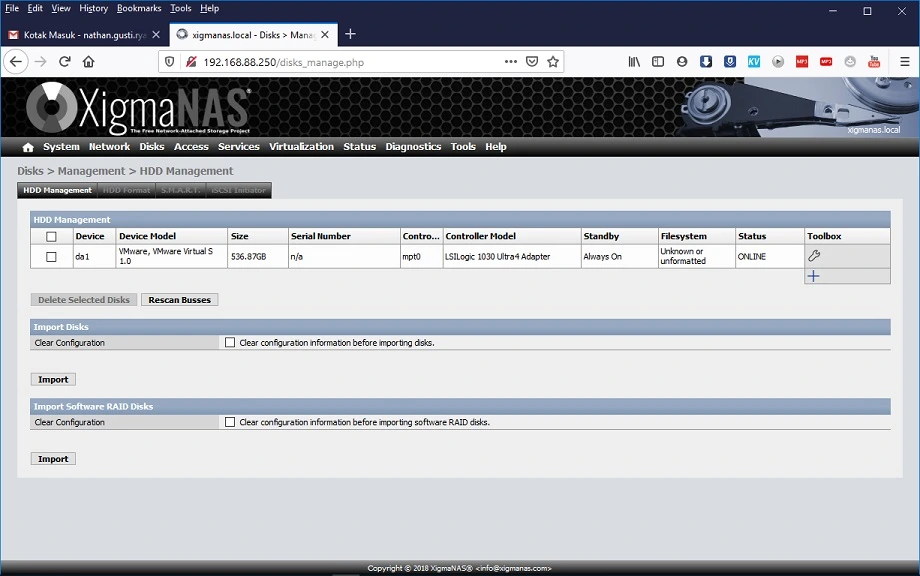Go back with browser back arrow
This screenshot has height=576, width=920.
tap(16, 62)
